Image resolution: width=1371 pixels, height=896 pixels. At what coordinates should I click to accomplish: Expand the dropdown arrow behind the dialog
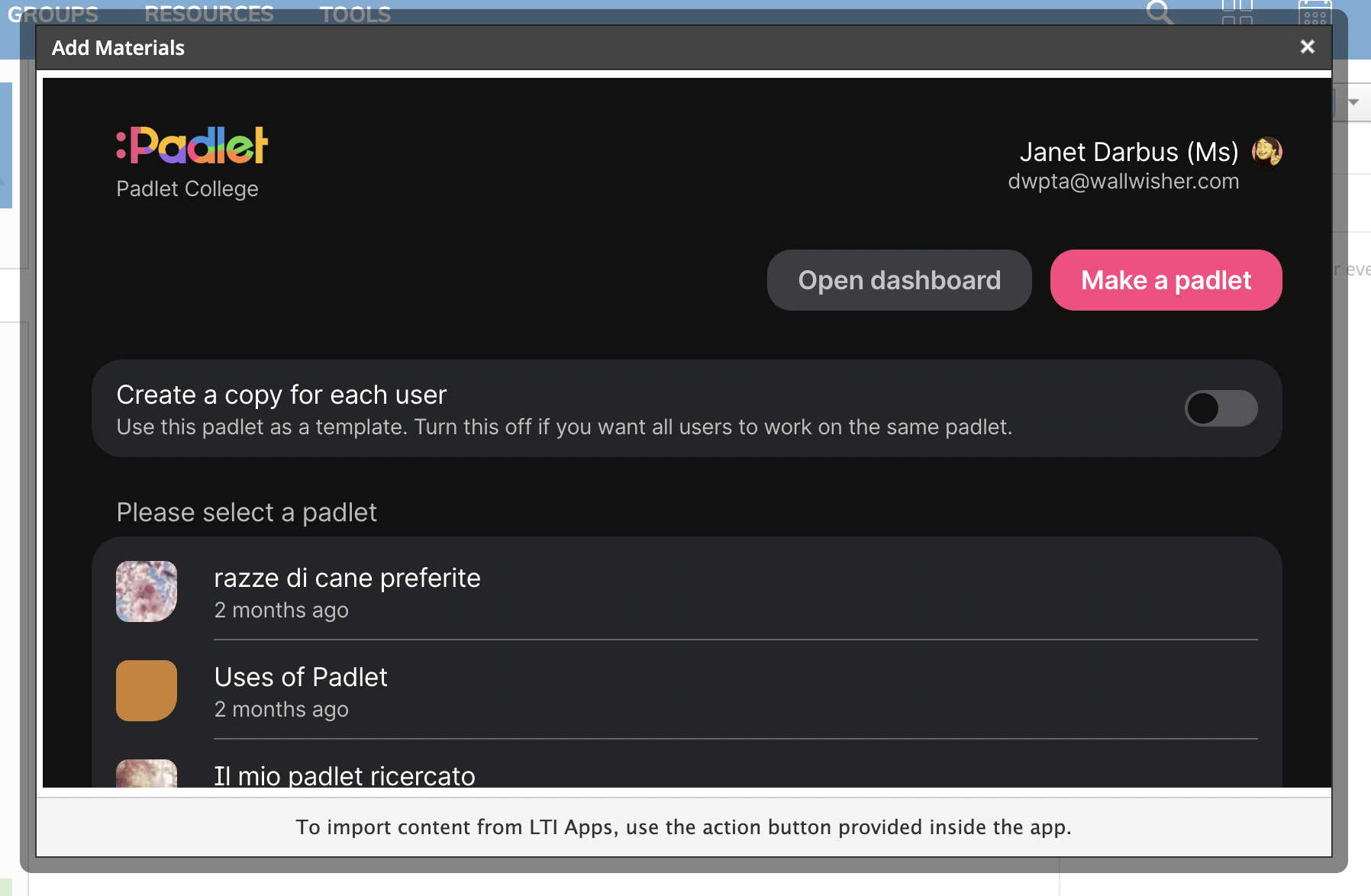(x=1353, y=102)
